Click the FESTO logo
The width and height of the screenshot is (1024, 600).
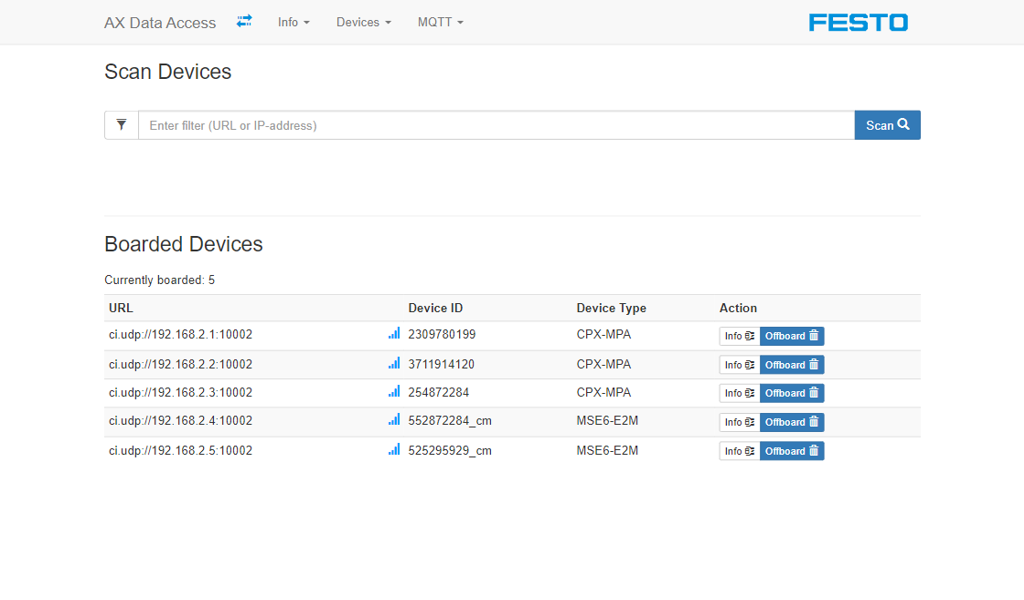(x=858, y=23)
